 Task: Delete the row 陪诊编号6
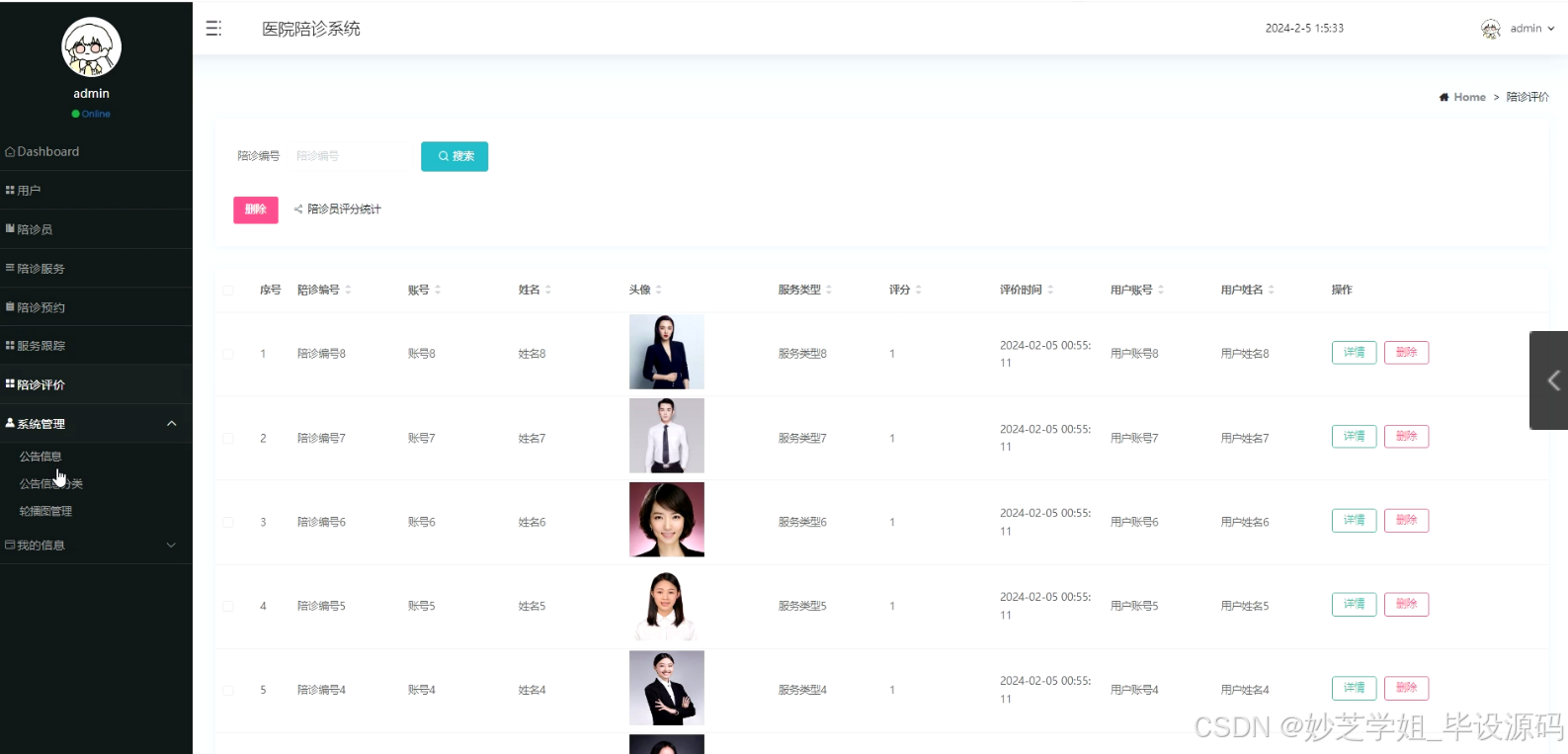click(1406, 521)
